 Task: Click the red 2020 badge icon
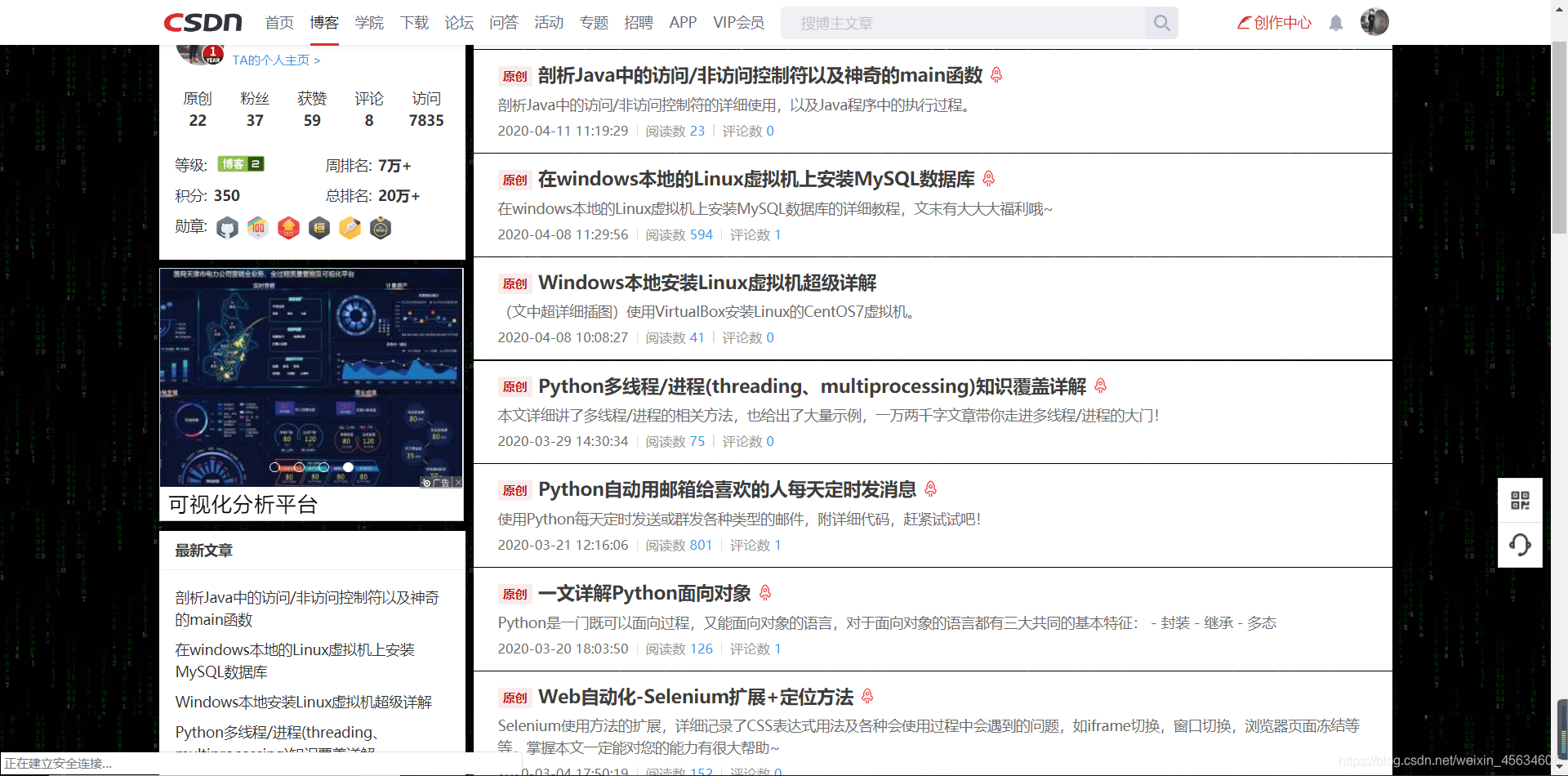[x=288, y=228]
